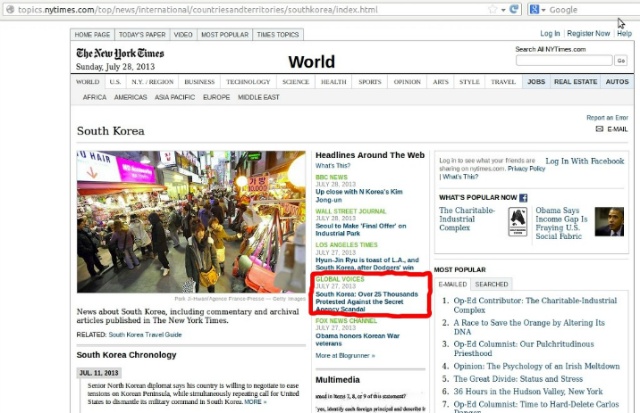Open the SPORTS section

tap(370, 82)
